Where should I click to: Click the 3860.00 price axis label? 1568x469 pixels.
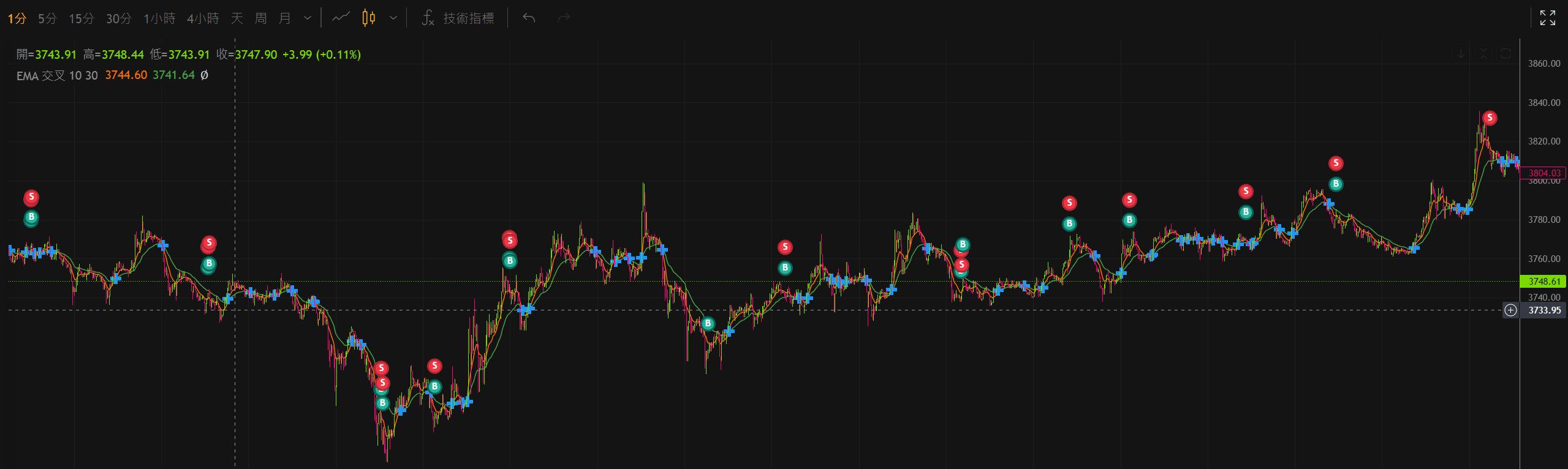pos(1544,64)
